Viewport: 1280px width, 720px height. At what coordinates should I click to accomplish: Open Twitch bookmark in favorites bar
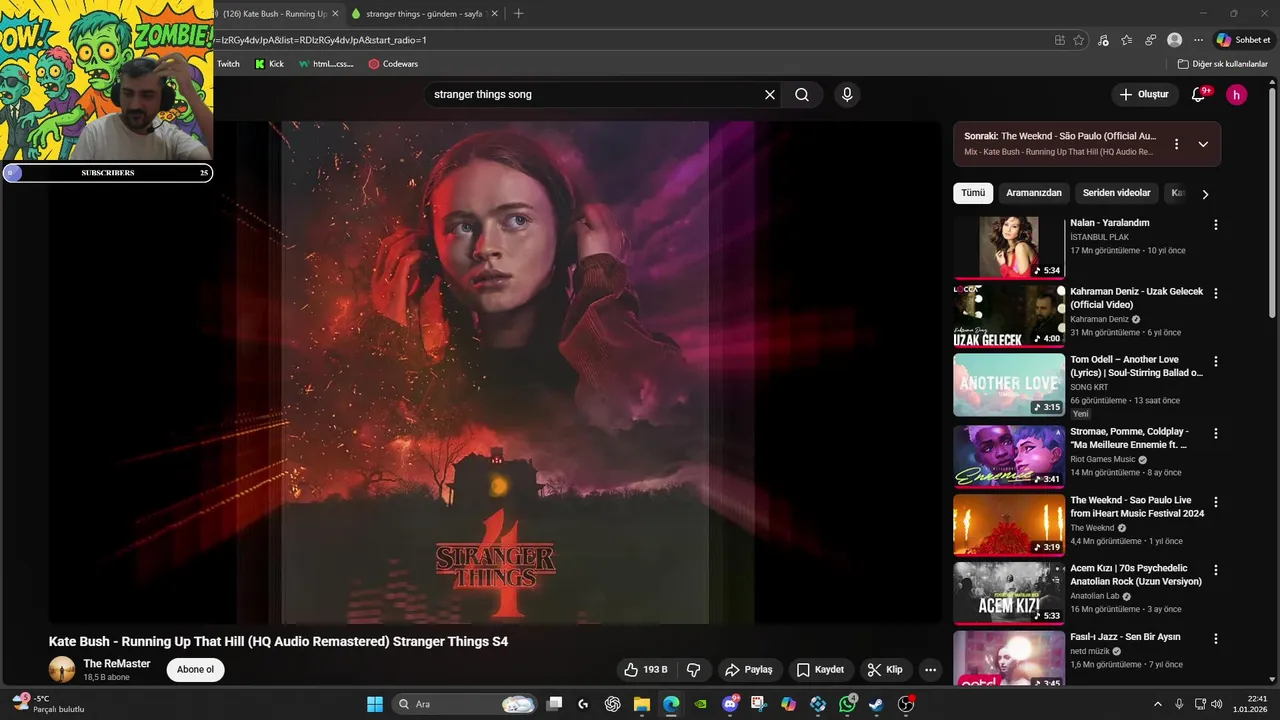[x=228, y=64]
